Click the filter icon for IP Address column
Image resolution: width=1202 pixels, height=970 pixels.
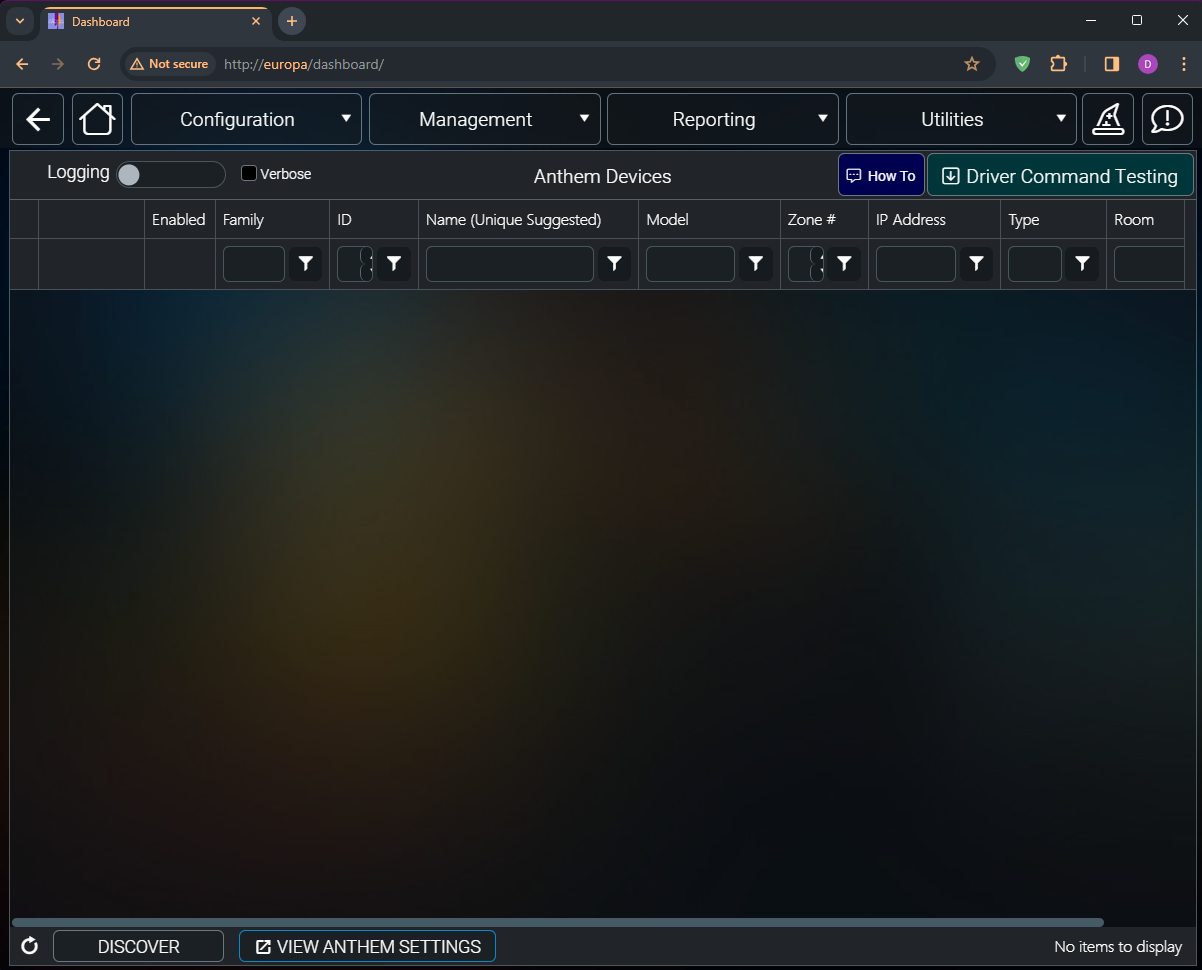976,264
